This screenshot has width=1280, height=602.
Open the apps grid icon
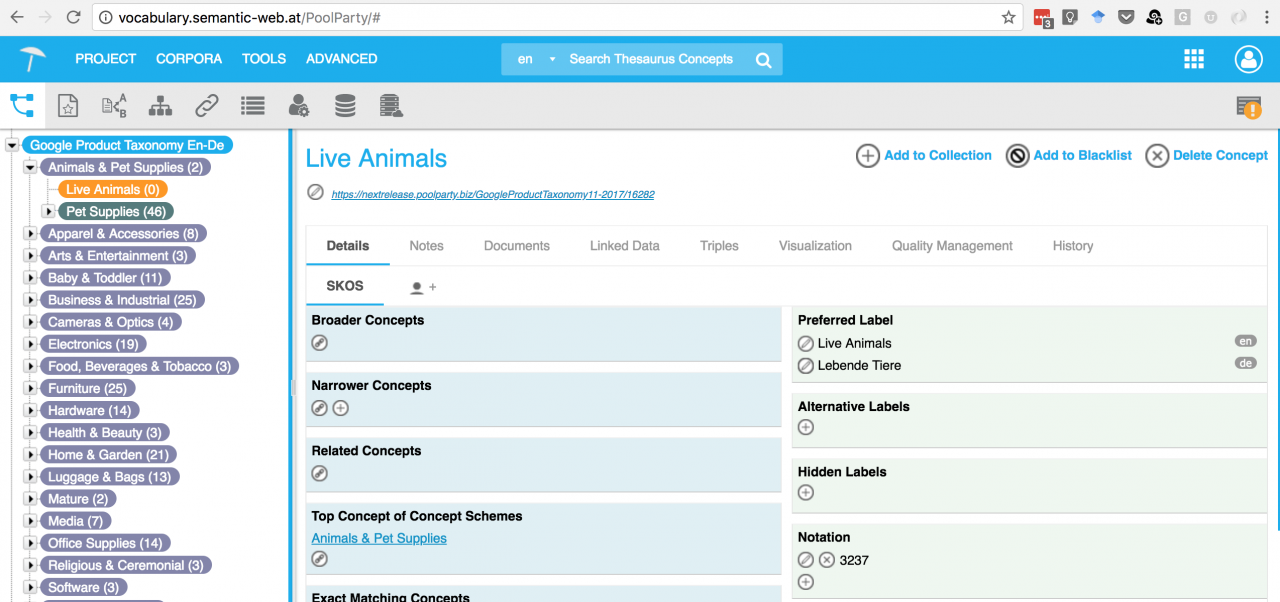[1194, 59]
